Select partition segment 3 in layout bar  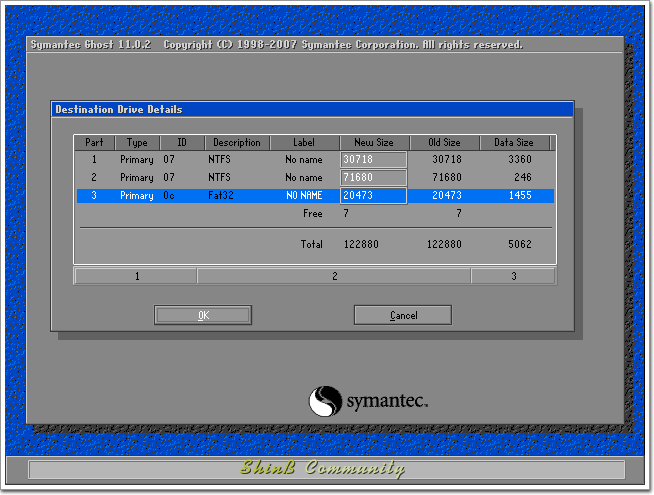(513, 276)
